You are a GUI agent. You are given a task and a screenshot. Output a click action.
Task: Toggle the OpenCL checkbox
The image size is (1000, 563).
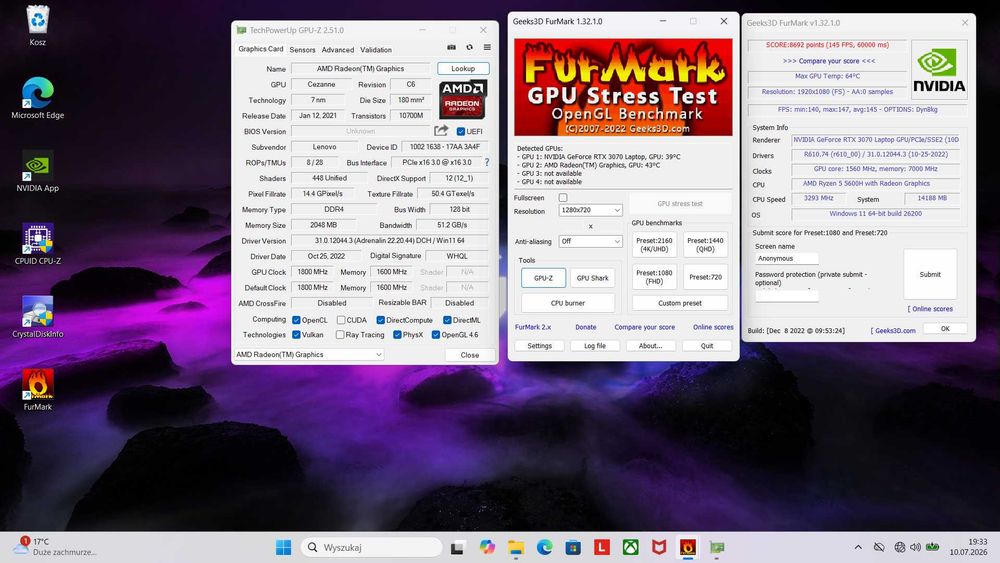[x=296, y=320]
